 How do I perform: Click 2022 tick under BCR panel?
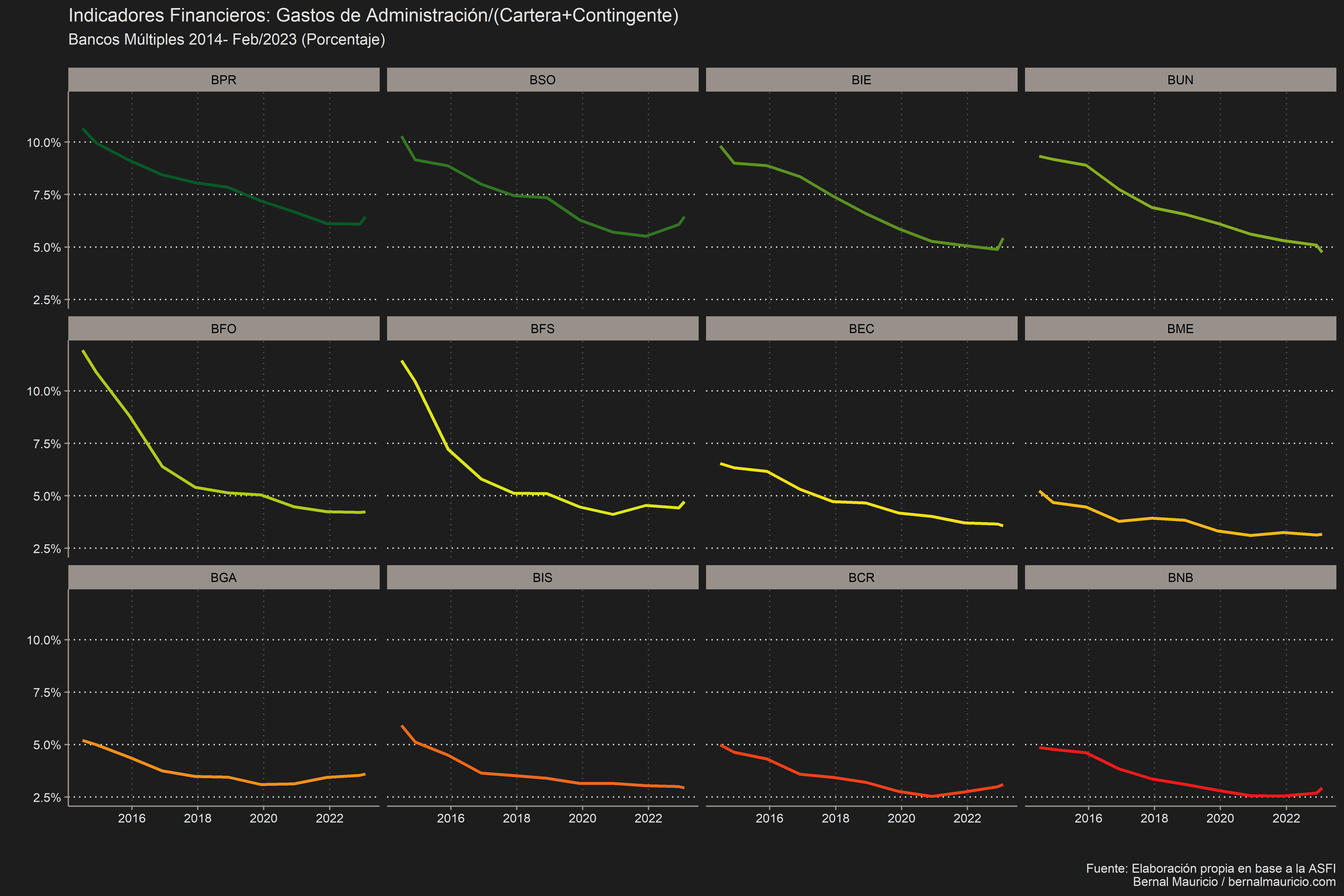(967, 818)
